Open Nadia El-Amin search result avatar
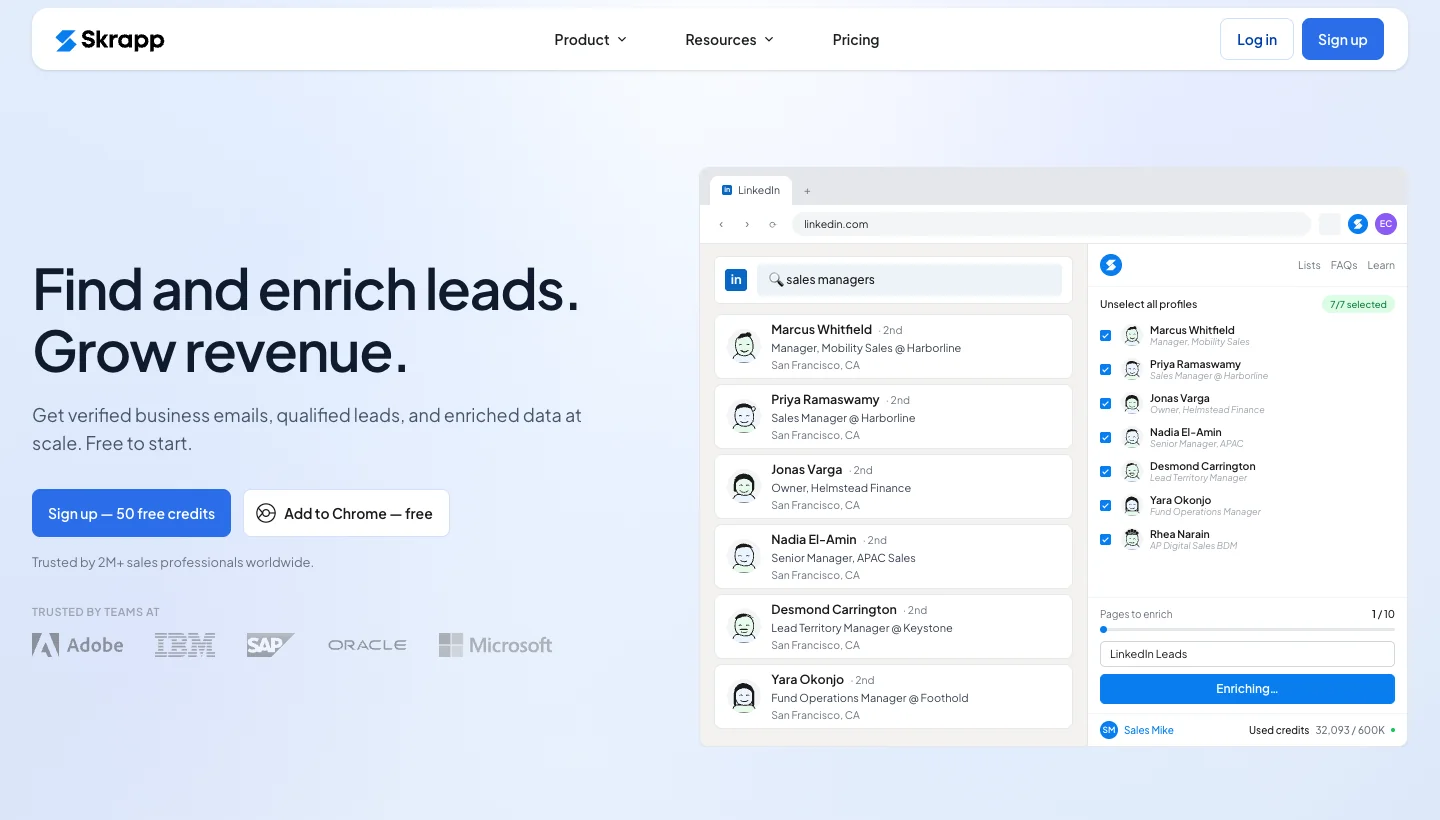Screen dimensions: 1440x820 coord(743,557)
